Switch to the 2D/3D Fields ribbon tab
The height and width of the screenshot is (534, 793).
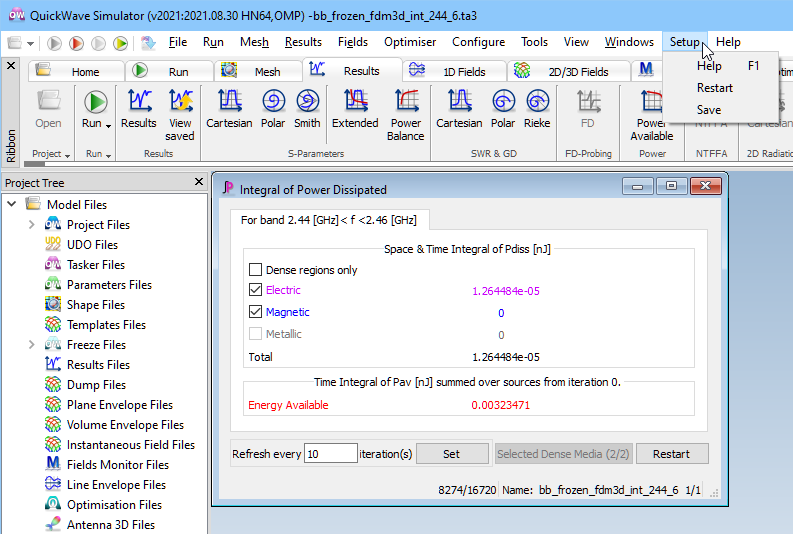pyautogui.click(x=569, y=71)
